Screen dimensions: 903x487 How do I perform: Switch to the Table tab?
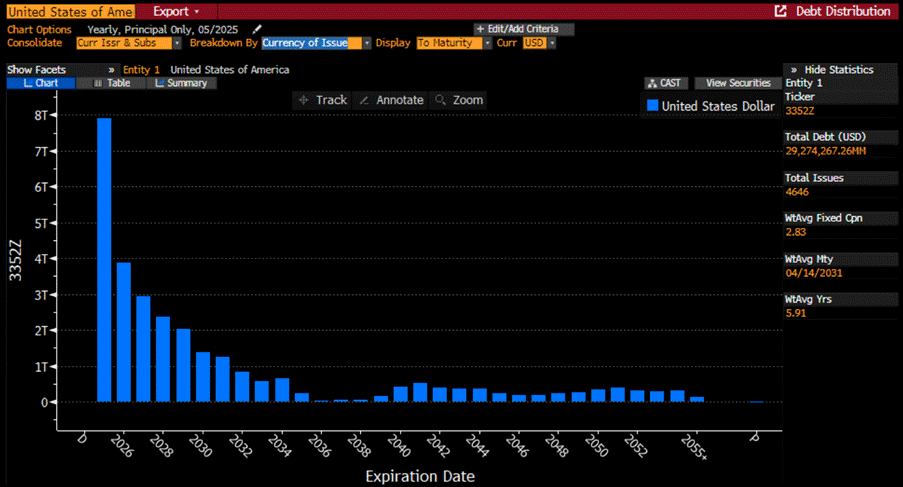[111, 83]
